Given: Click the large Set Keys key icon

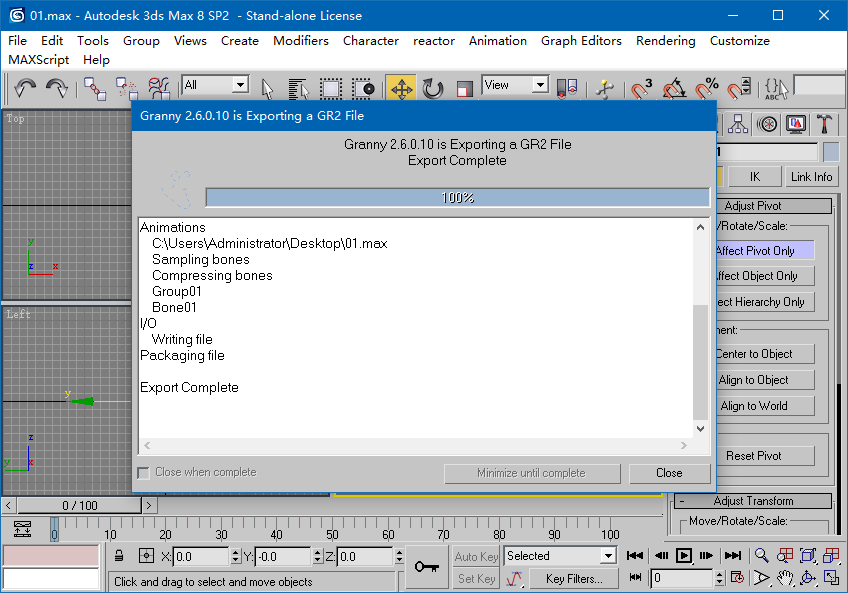Looking at the screenshot, I should [427, 567].
